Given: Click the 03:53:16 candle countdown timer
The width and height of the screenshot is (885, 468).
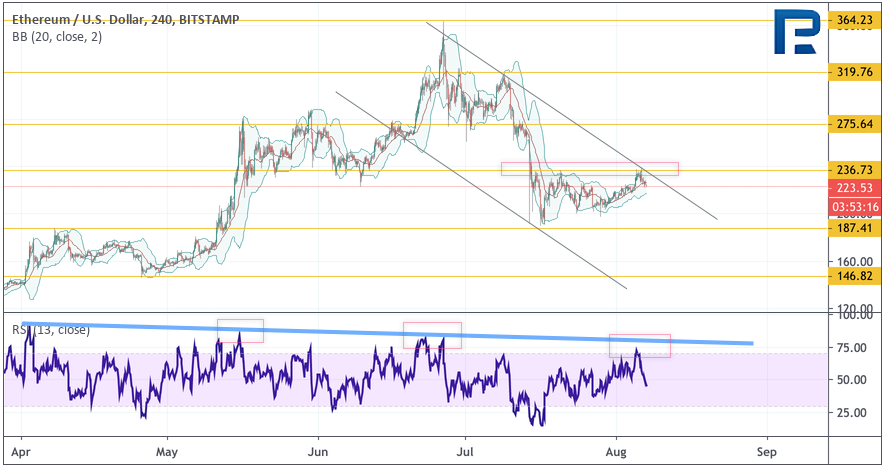Looking at the screenshot, I should [x=853, y=207].
